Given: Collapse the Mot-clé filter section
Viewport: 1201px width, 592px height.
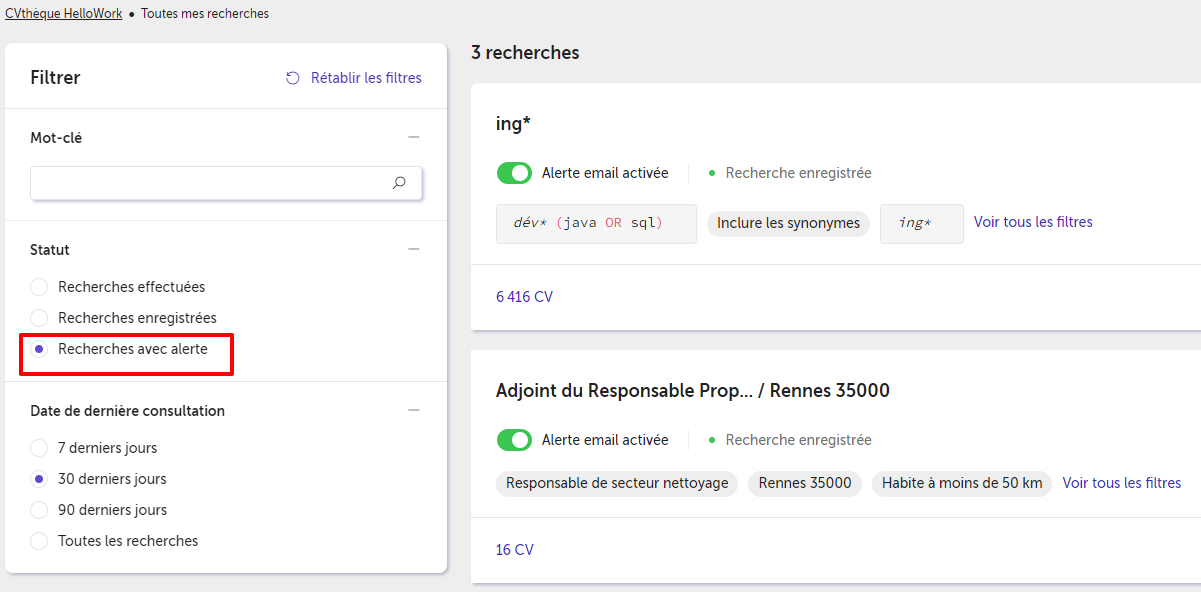Looking at the screenshot, I should coord(414,138).
